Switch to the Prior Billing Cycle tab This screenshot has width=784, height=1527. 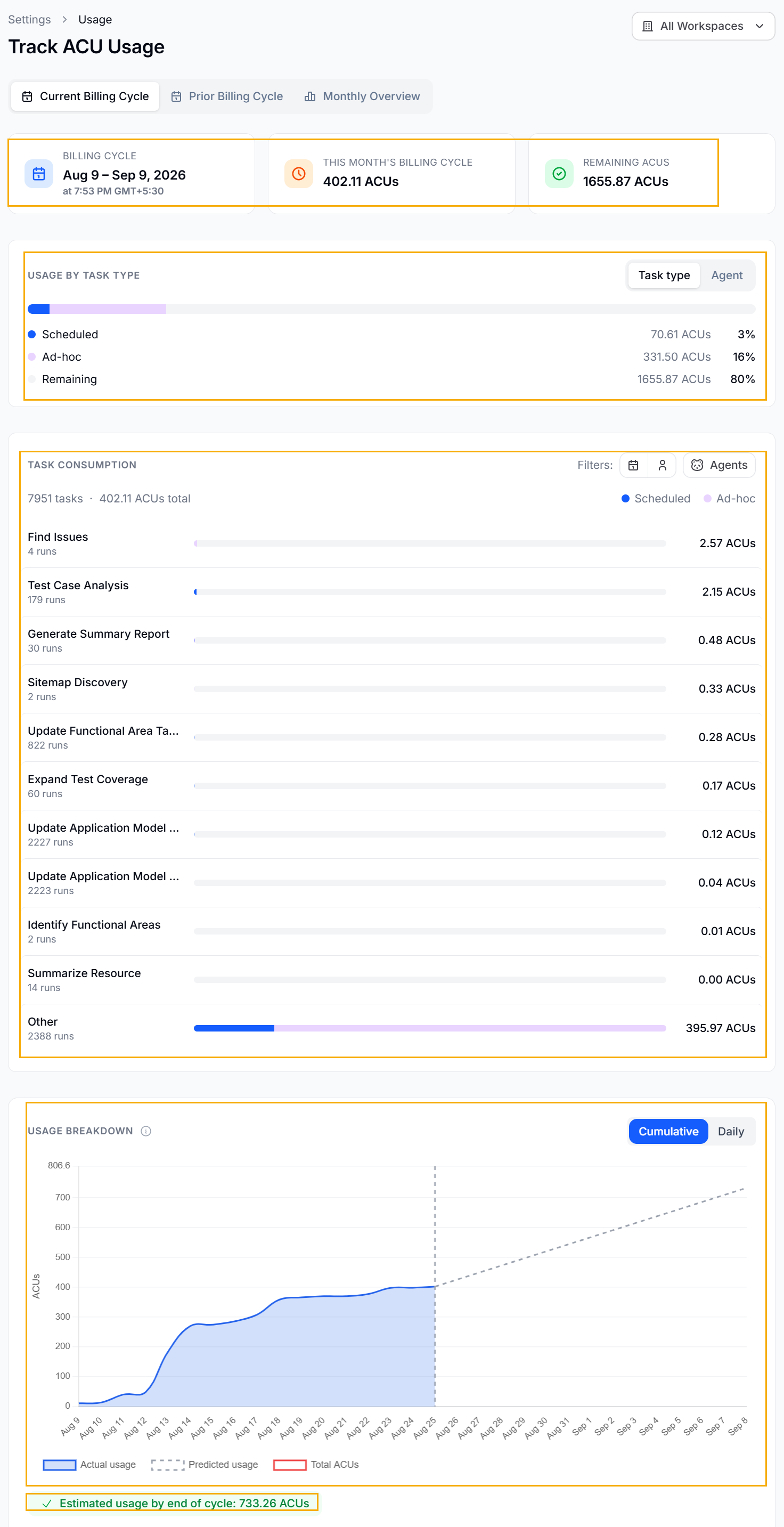coord(227,96)
